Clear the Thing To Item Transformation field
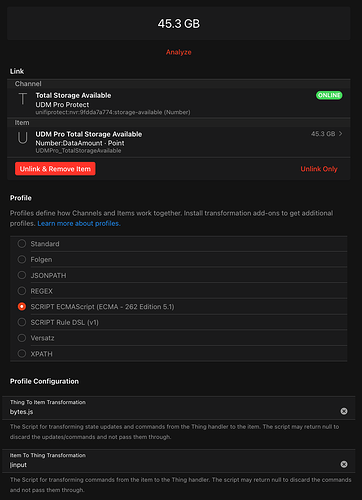This screenshot has width=362, height=500. [x=344, y=411]
